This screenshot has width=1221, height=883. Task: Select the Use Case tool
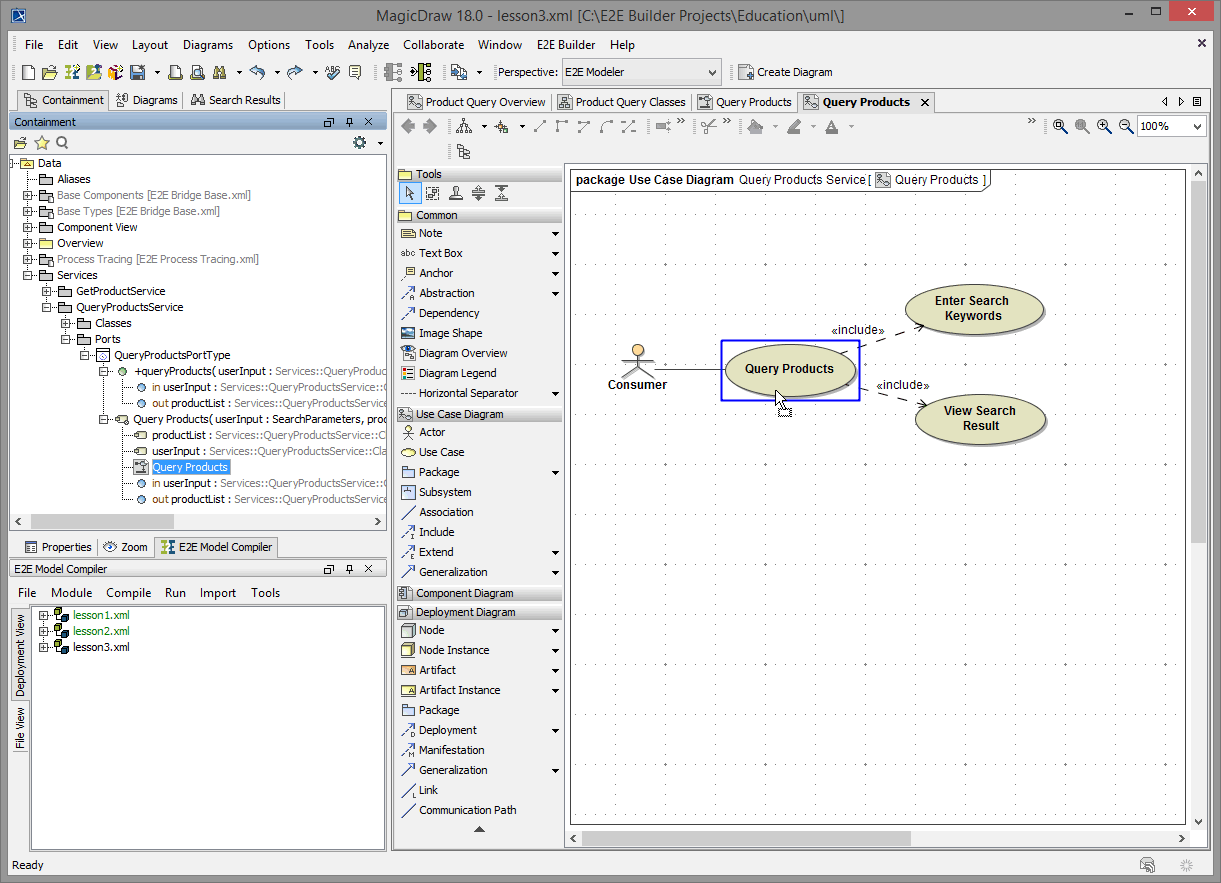tap(431, 452)
